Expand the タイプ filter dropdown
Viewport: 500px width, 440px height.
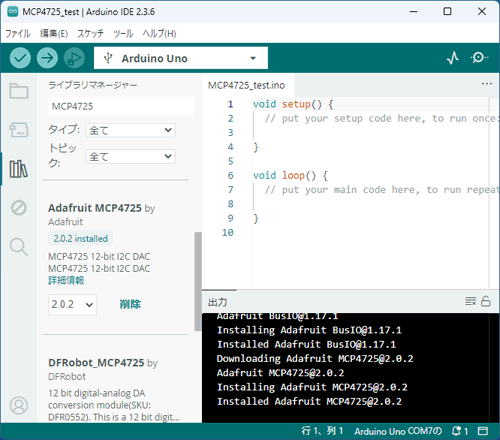131,130
